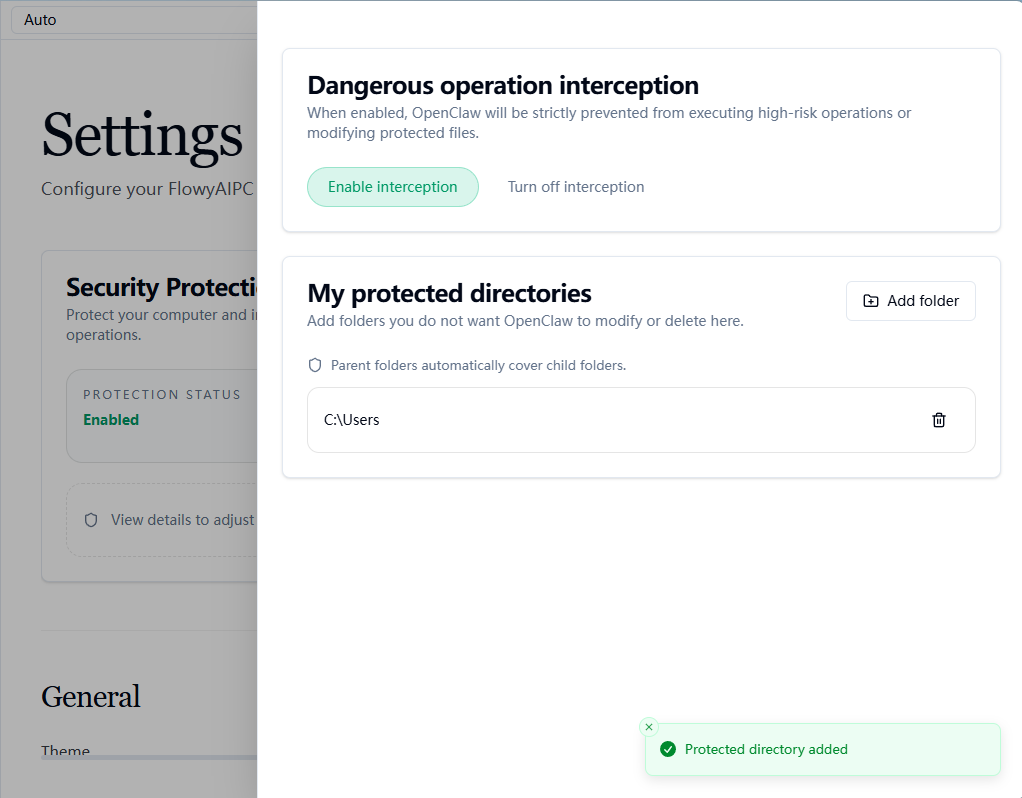
Task: Click the dimmed Settings title to close panel
Action: click(x=142, y=135)
